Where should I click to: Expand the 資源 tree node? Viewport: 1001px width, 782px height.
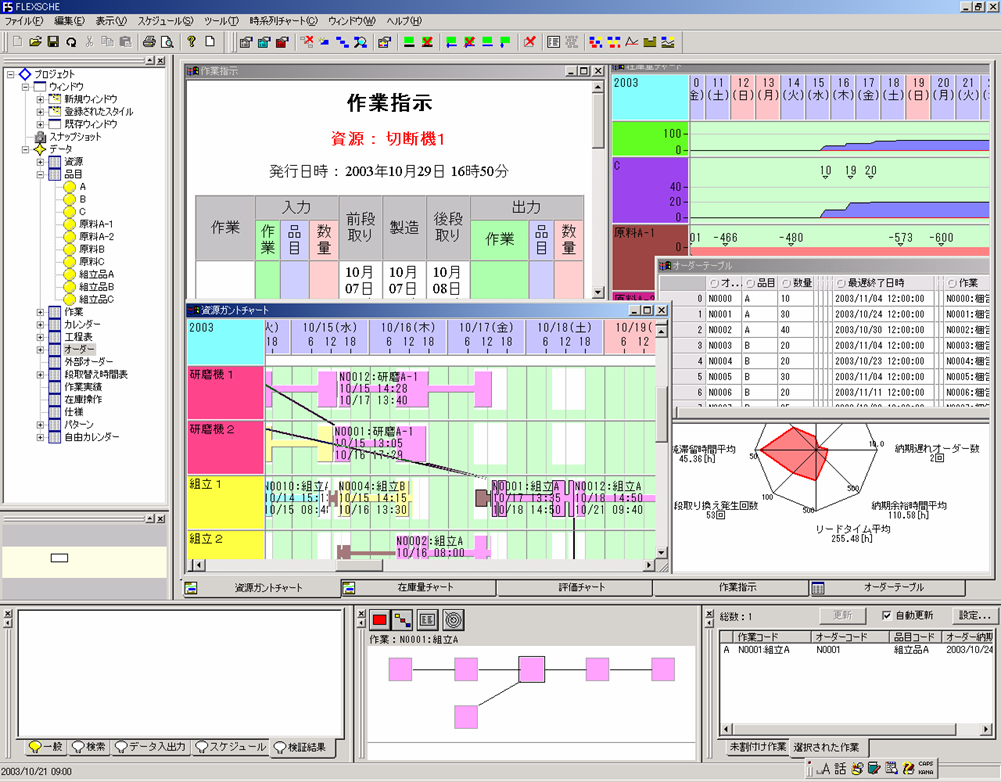click(x=41, y=162)
